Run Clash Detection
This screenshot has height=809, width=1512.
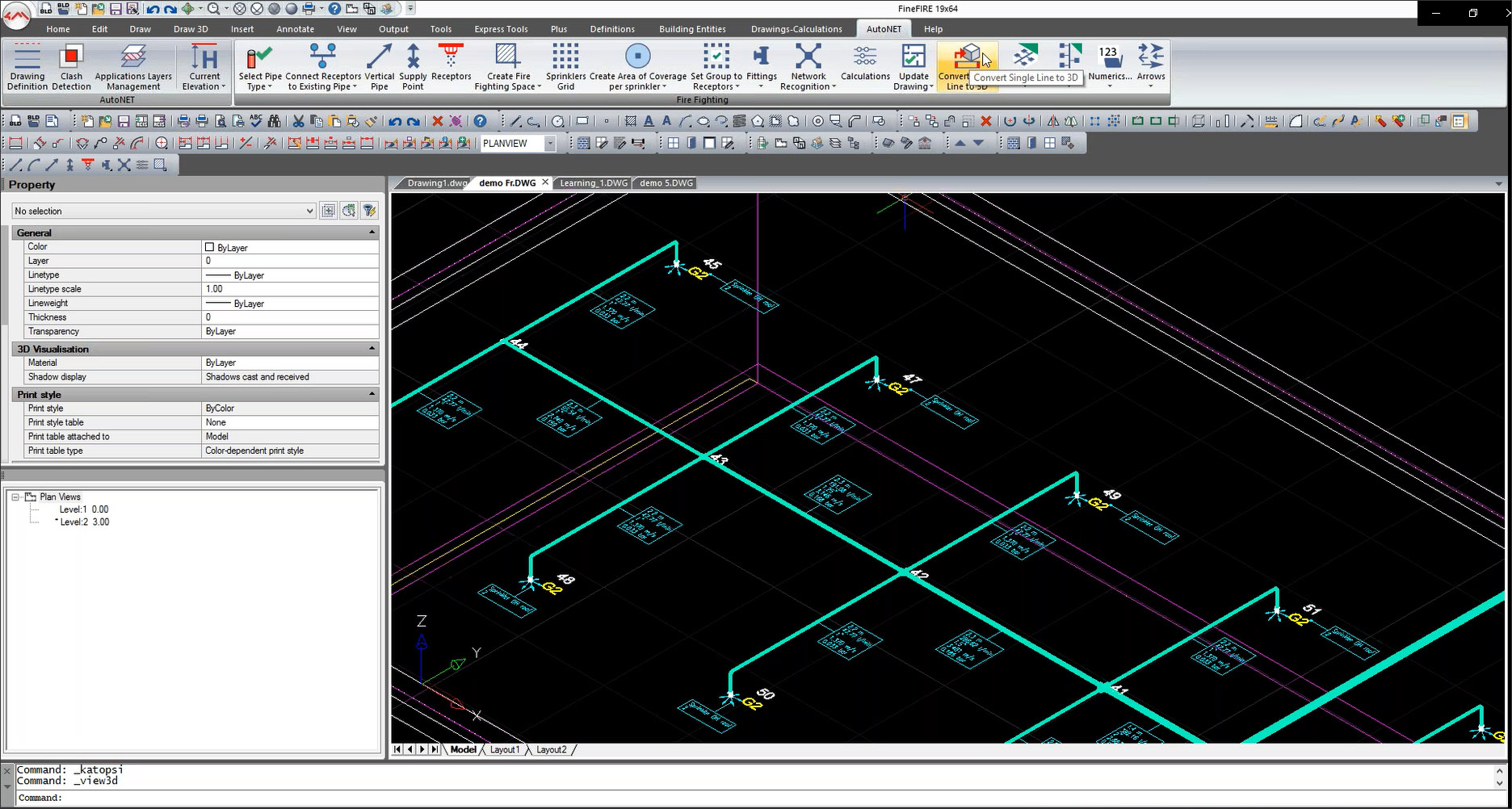(71, 67)
